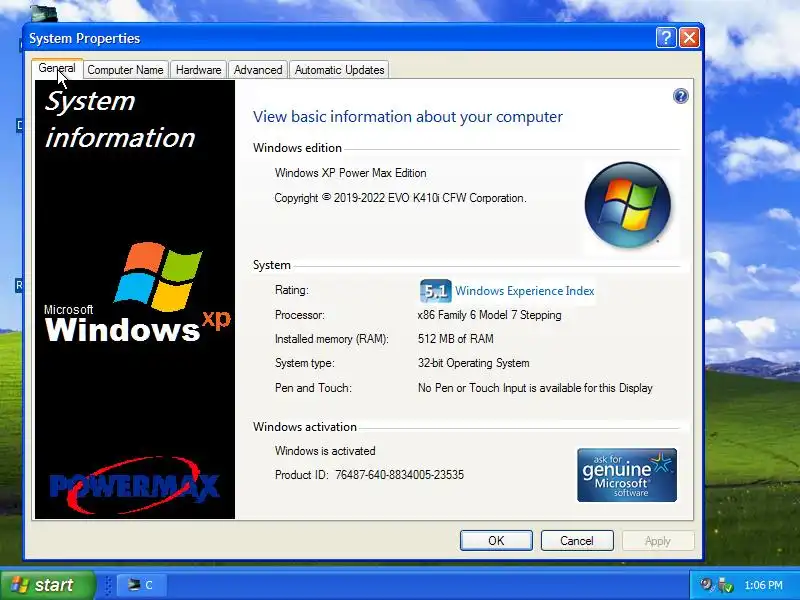
Task: Click the 'Windows activation' section label
Action: tap(305, 427)
